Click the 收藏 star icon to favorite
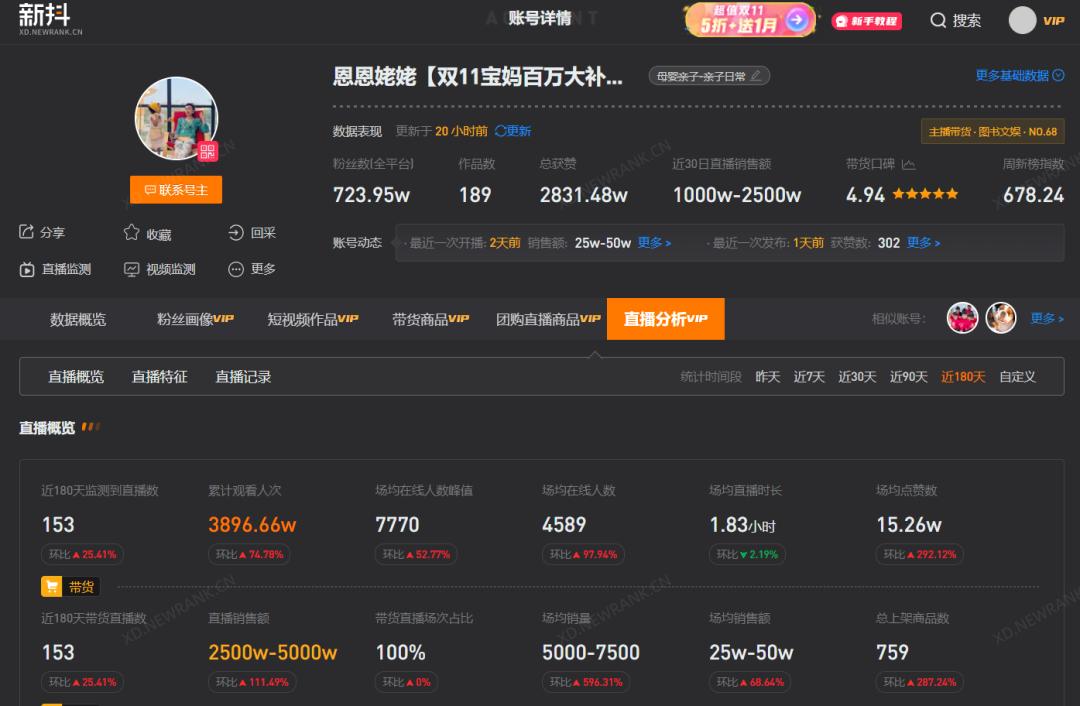Image resolution: width=1080 pixels, height=706 pixels. 131,233
